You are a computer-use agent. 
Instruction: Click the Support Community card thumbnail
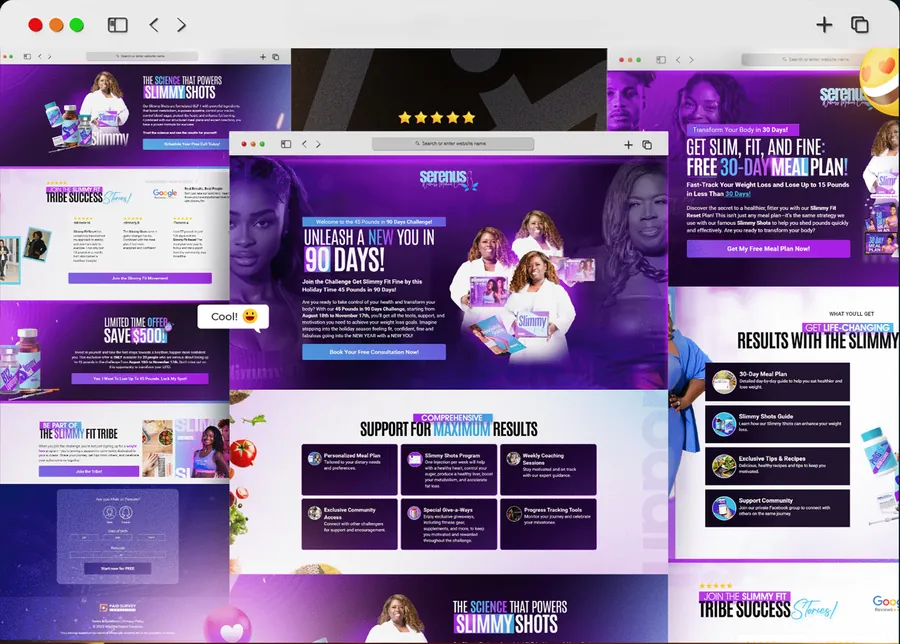pos(724,509)
